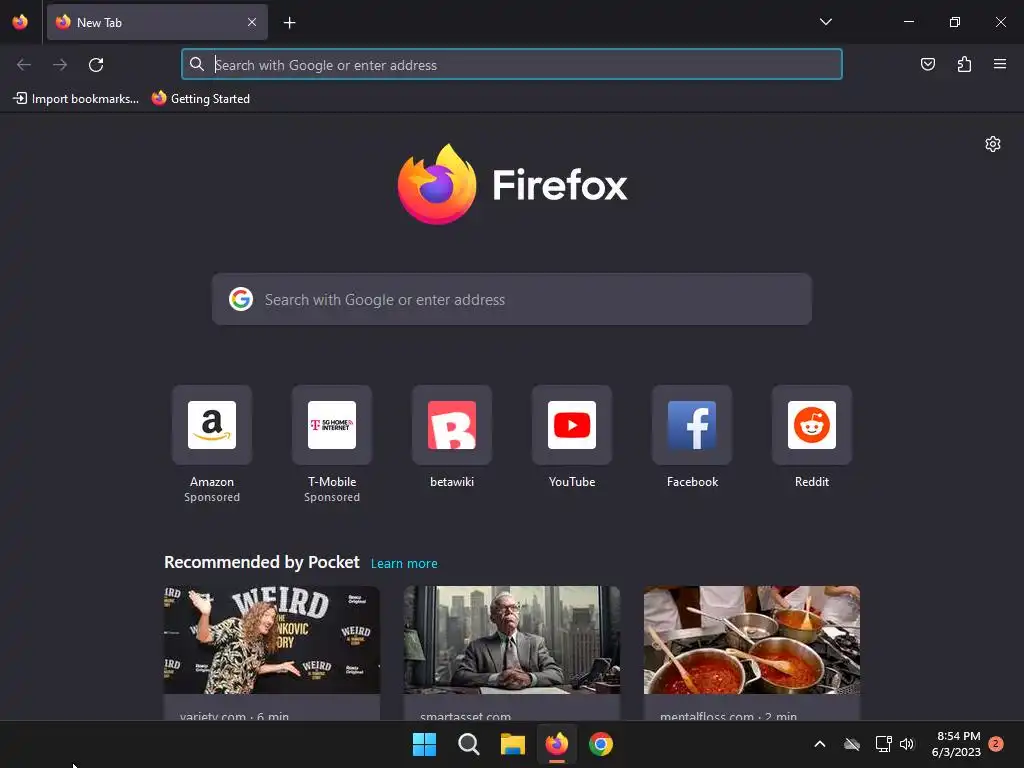Close the New Tab tab

[252, 22]
